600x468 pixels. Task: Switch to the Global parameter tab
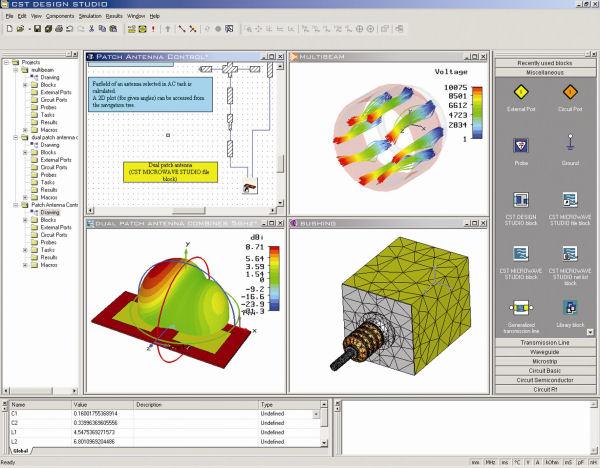click(x=19, y=452)
